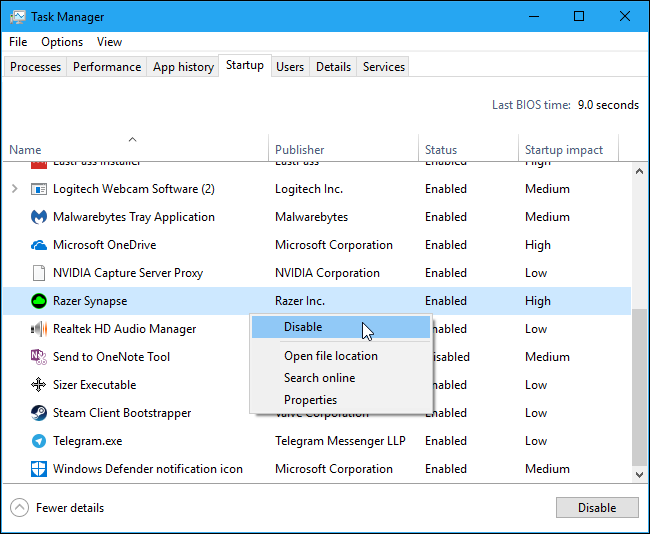Click the Steam Client Bootstrapper icon

(39, 413)
